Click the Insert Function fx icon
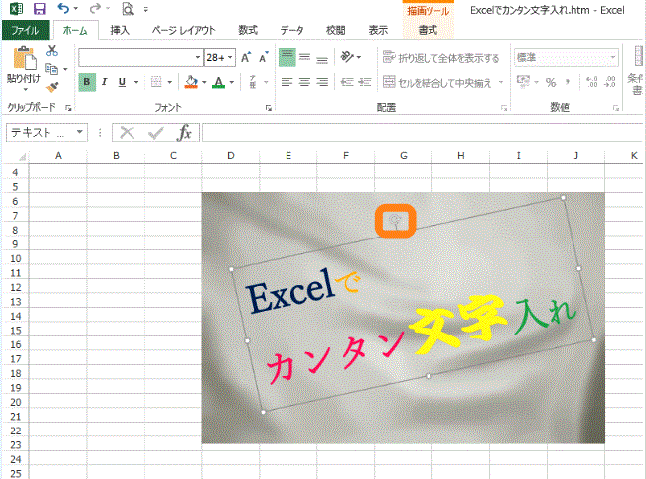 (x=184, y=133)
